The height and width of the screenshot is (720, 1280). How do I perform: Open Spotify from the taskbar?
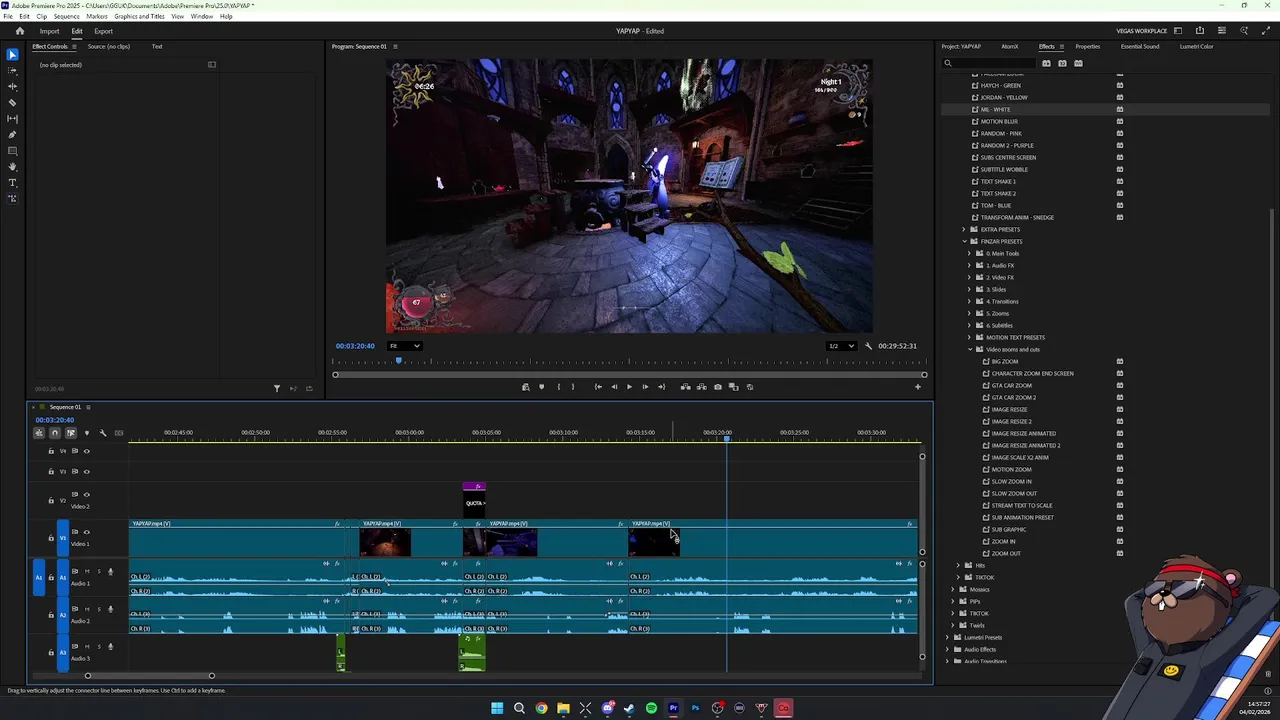(x=651, y=708)
